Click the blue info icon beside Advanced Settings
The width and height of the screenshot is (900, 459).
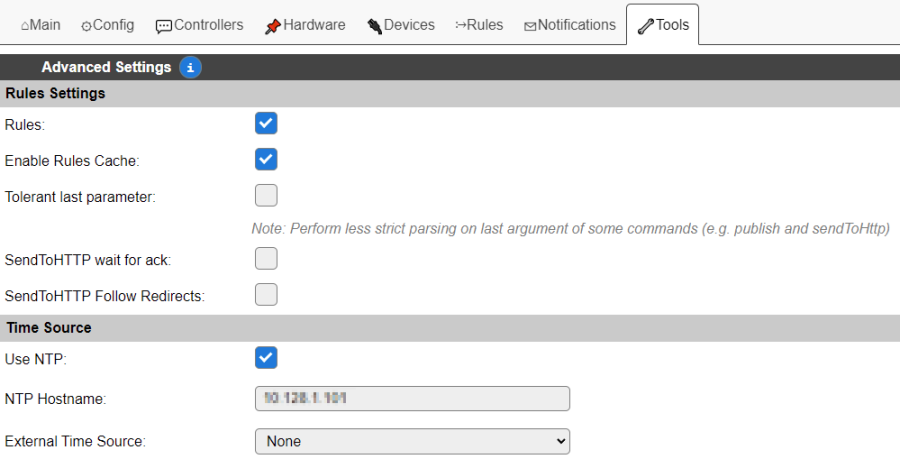point(190,68)
